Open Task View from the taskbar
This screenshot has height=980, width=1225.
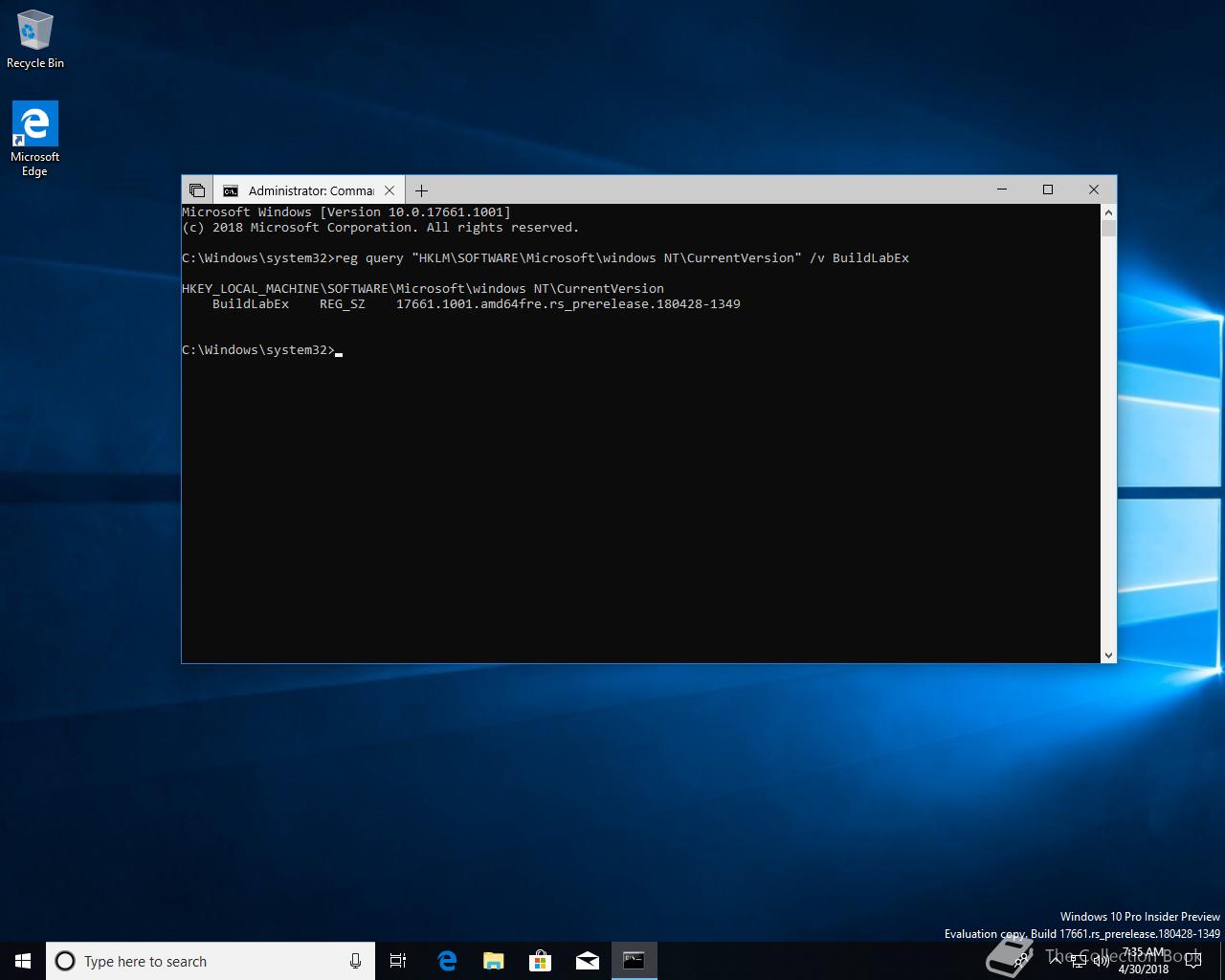pyautogui.click(x=398, y=961)
